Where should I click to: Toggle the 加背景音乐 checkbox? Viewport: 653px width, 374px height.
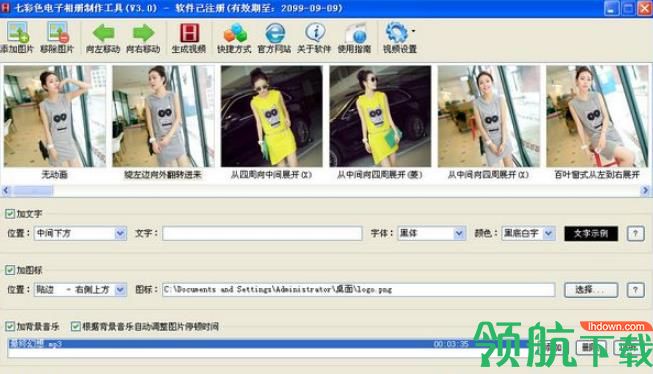[10, 327]
